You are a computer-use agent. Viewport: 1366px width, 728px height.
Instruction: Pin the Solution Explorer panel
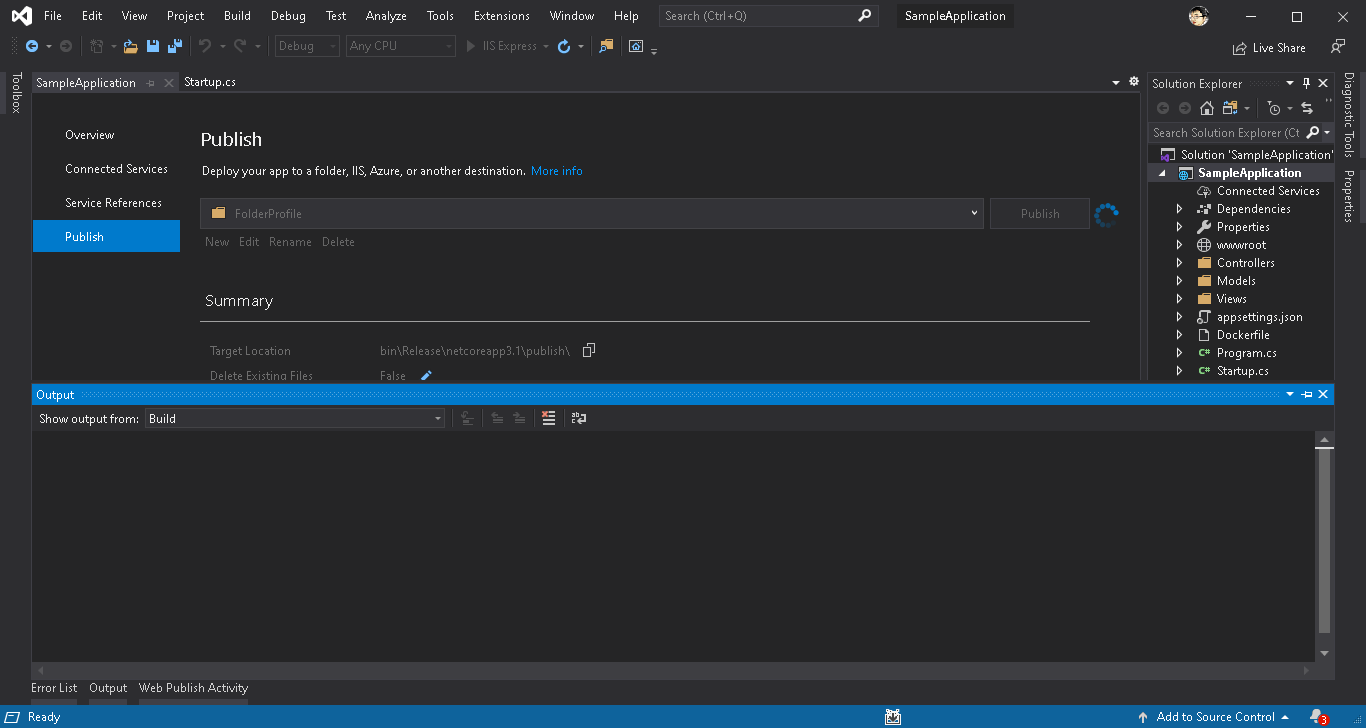(x=1306, y=83)
